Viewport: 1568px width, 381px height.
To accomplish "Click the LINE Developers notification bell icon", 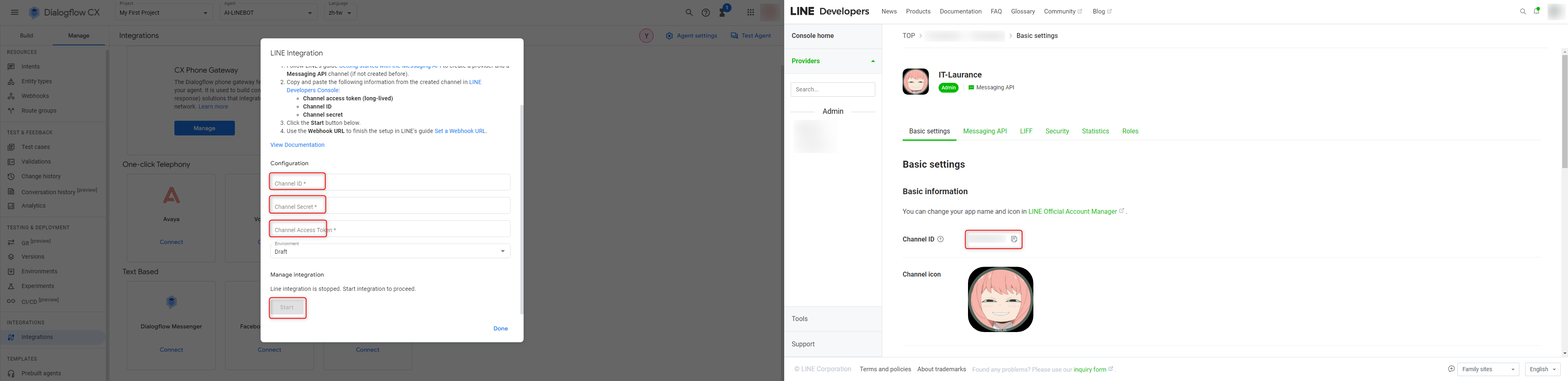I will [x=1537, y=11].
